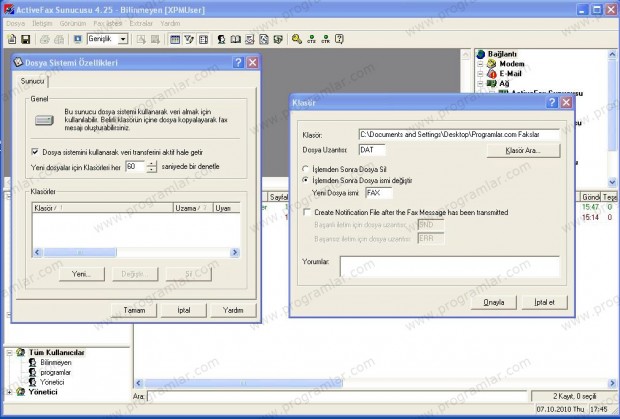Screen dimensions: 620x419
Task: Click the Klasörler list horizontal scrollbar thumb
Action: tap(80, 252)
